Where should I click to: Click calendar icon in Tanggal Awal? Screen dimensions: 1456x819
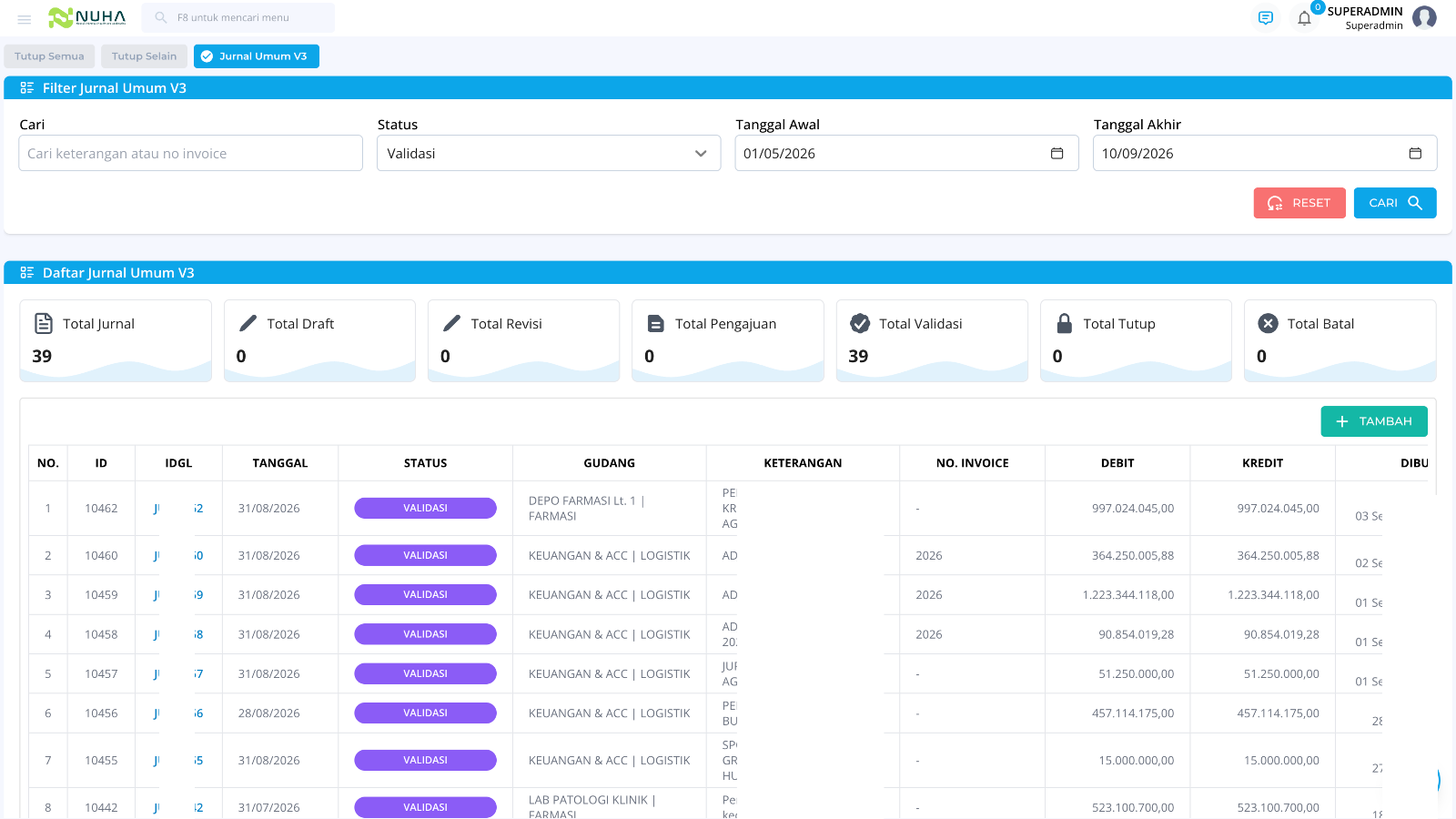pos(1057,154)
